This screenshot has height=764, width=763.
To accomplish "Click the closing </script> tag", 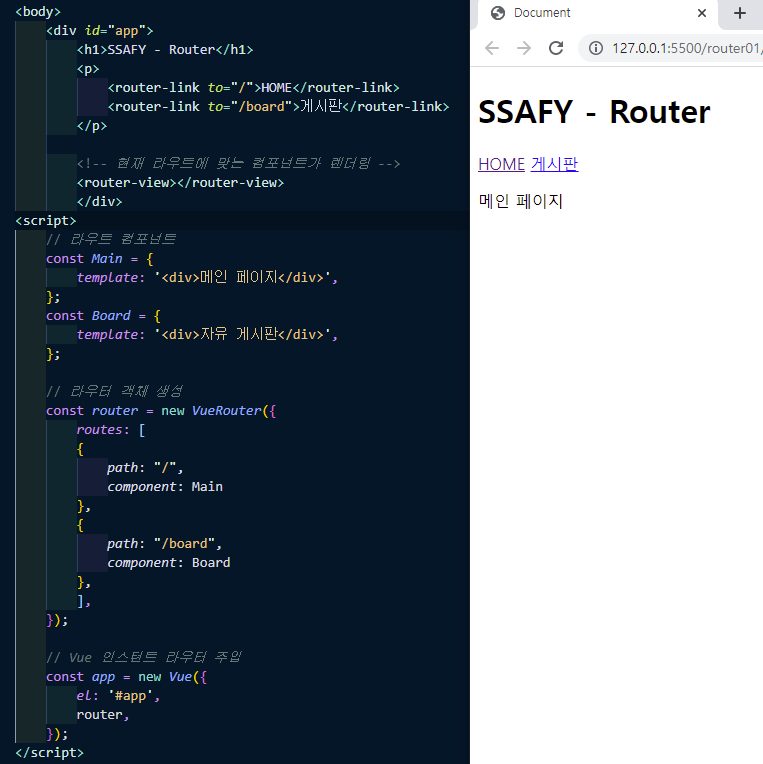I will [x=50, y=753].
